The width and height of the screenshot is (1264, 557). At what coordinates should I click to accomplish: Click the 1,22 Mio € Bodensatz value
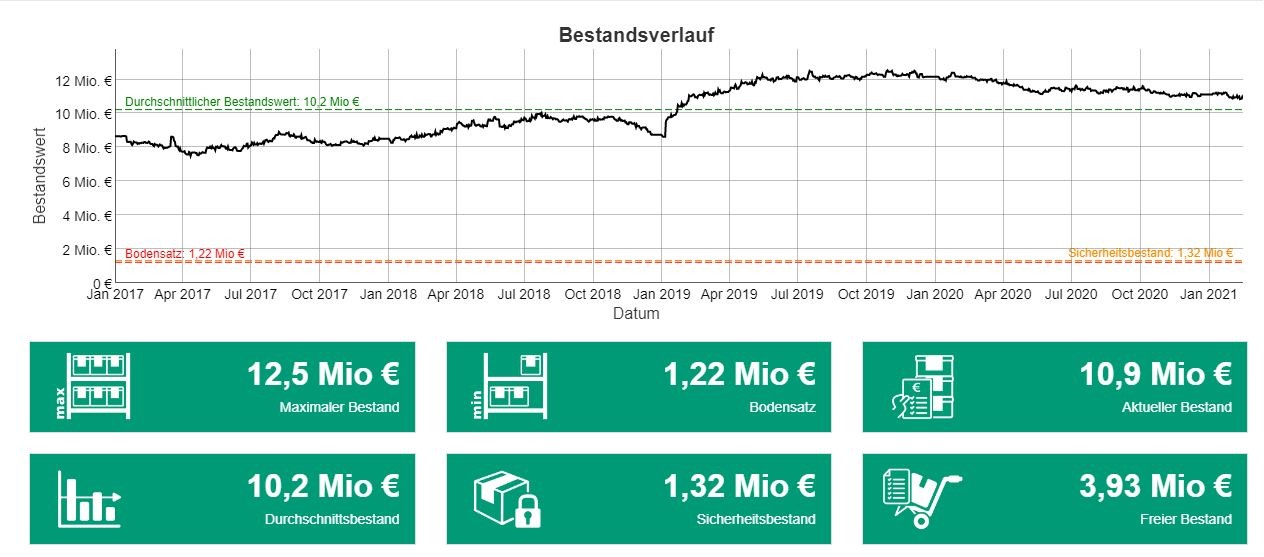pos(739,374)
